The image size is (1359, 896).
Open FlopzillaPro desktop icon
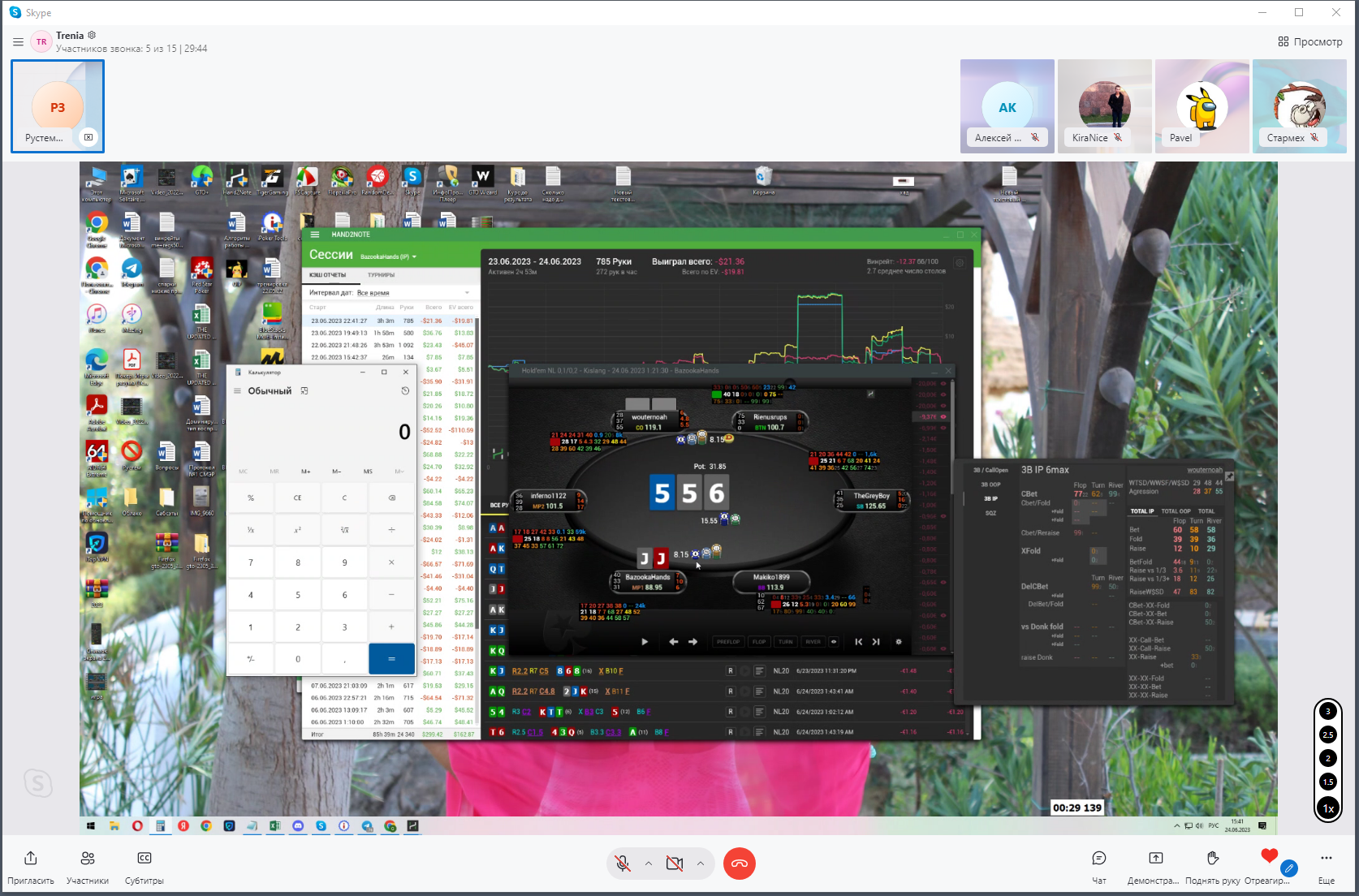coord(342,181)
